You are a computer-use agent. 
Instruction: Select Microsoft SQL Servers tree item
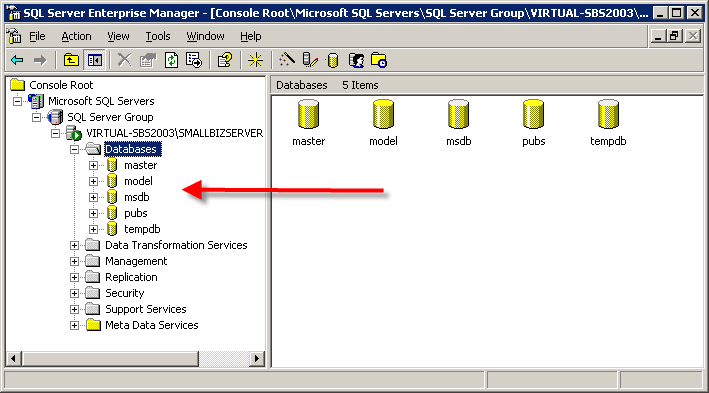101,101
